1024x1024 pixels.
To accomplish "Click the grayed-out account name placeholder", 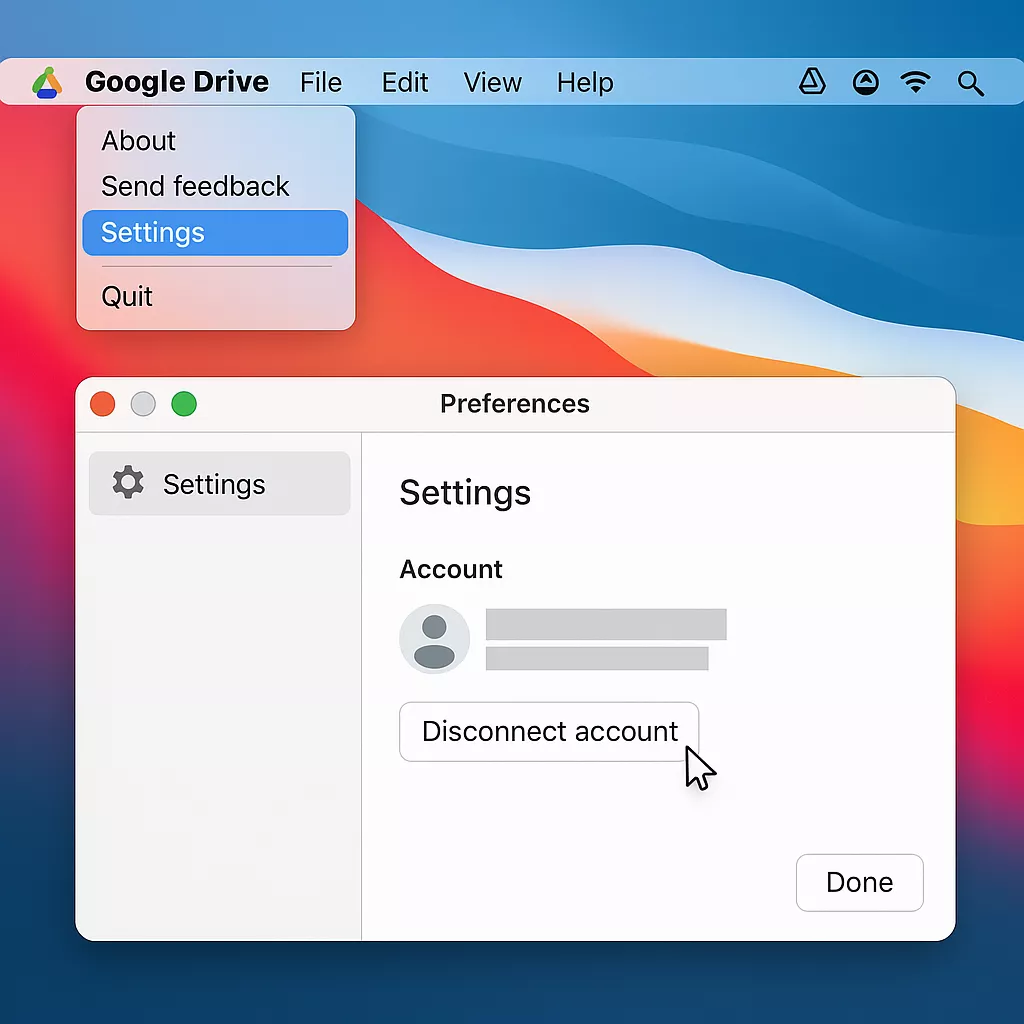I will [x=606, y=624].
